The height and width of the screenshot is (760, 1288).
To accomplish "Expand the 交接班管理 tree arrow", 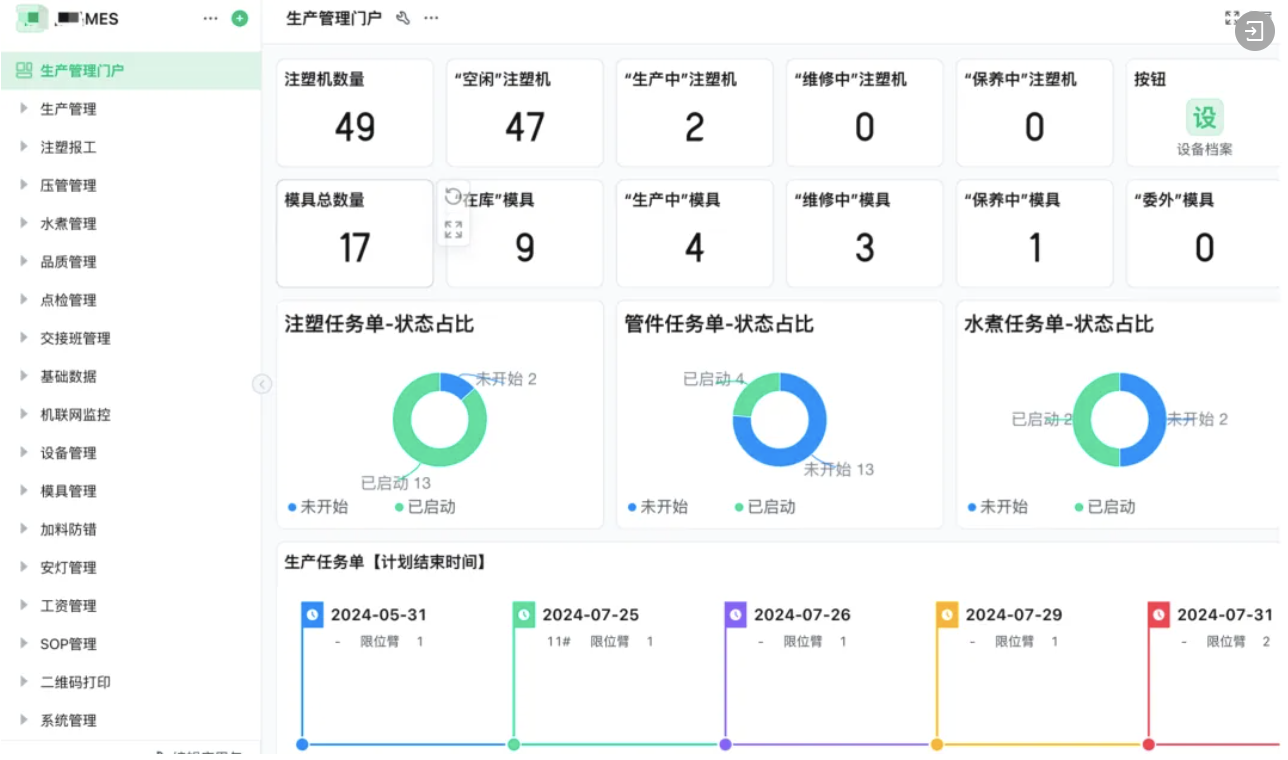I will click(24, 337).
